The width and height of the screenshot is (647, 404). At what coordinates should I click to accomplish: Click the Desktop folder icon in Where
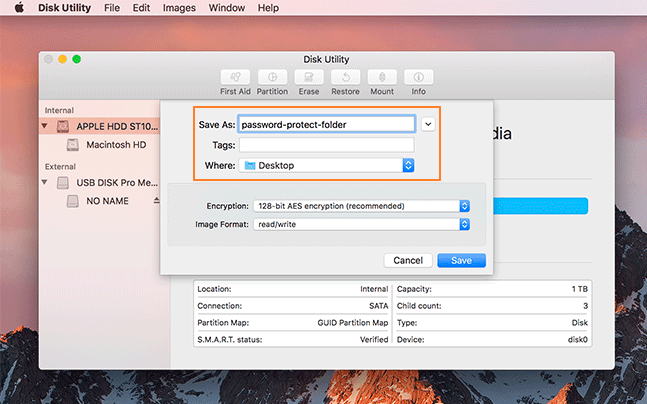pos(250,165)
